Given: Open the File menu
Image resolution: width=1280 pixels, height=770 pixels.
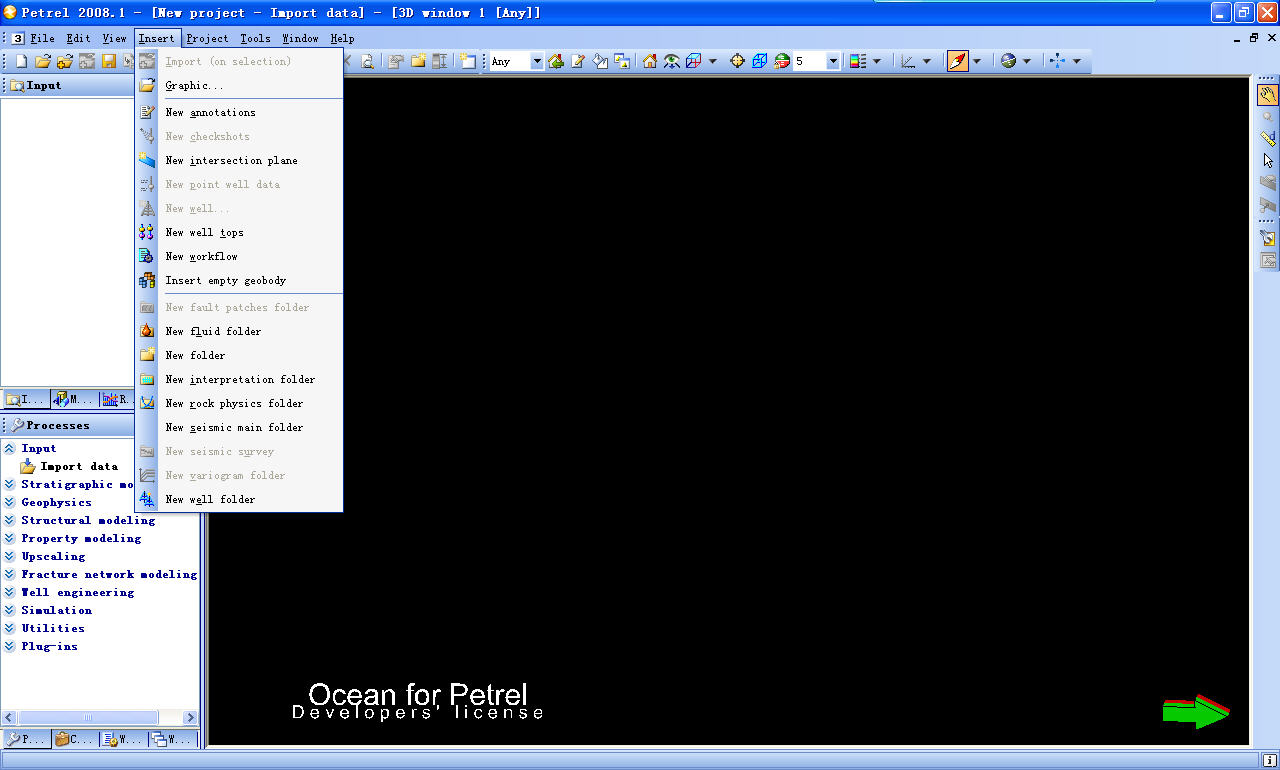Looking at the screenshot, I should (x=42, y=38).
